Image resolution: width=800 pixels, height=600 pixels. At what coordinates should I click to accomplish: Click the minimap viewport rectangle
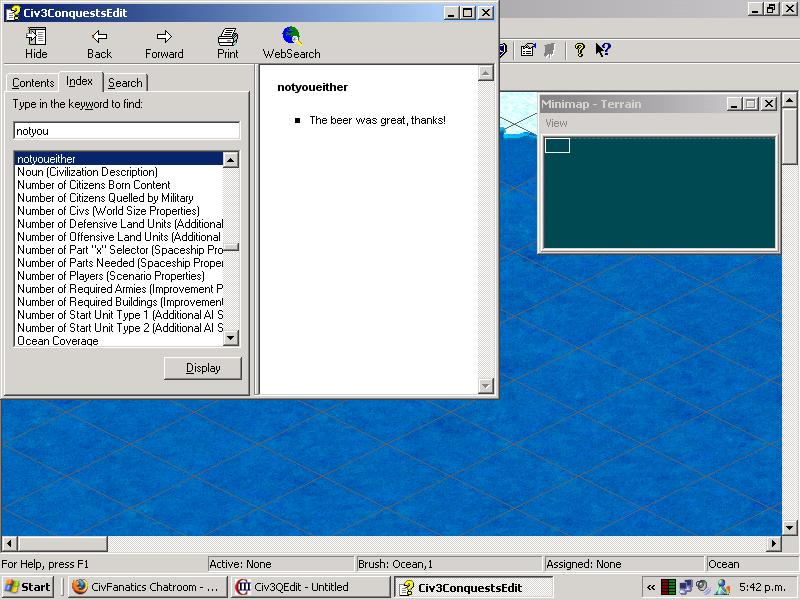557,145
